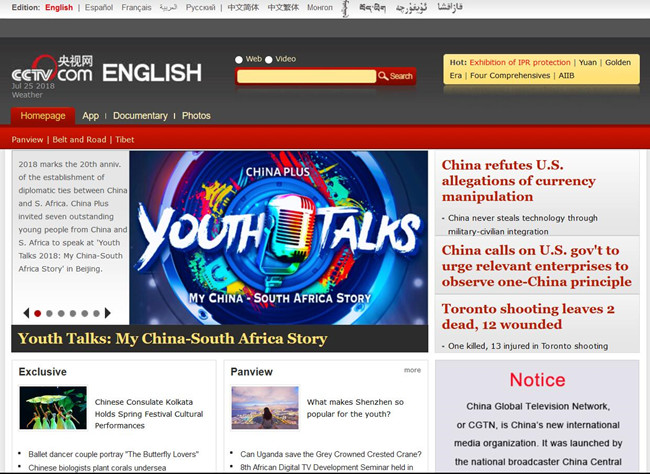Open Belt and Road subnav link
This screenshot has width=650, height=474.
[x=79, y=140]
